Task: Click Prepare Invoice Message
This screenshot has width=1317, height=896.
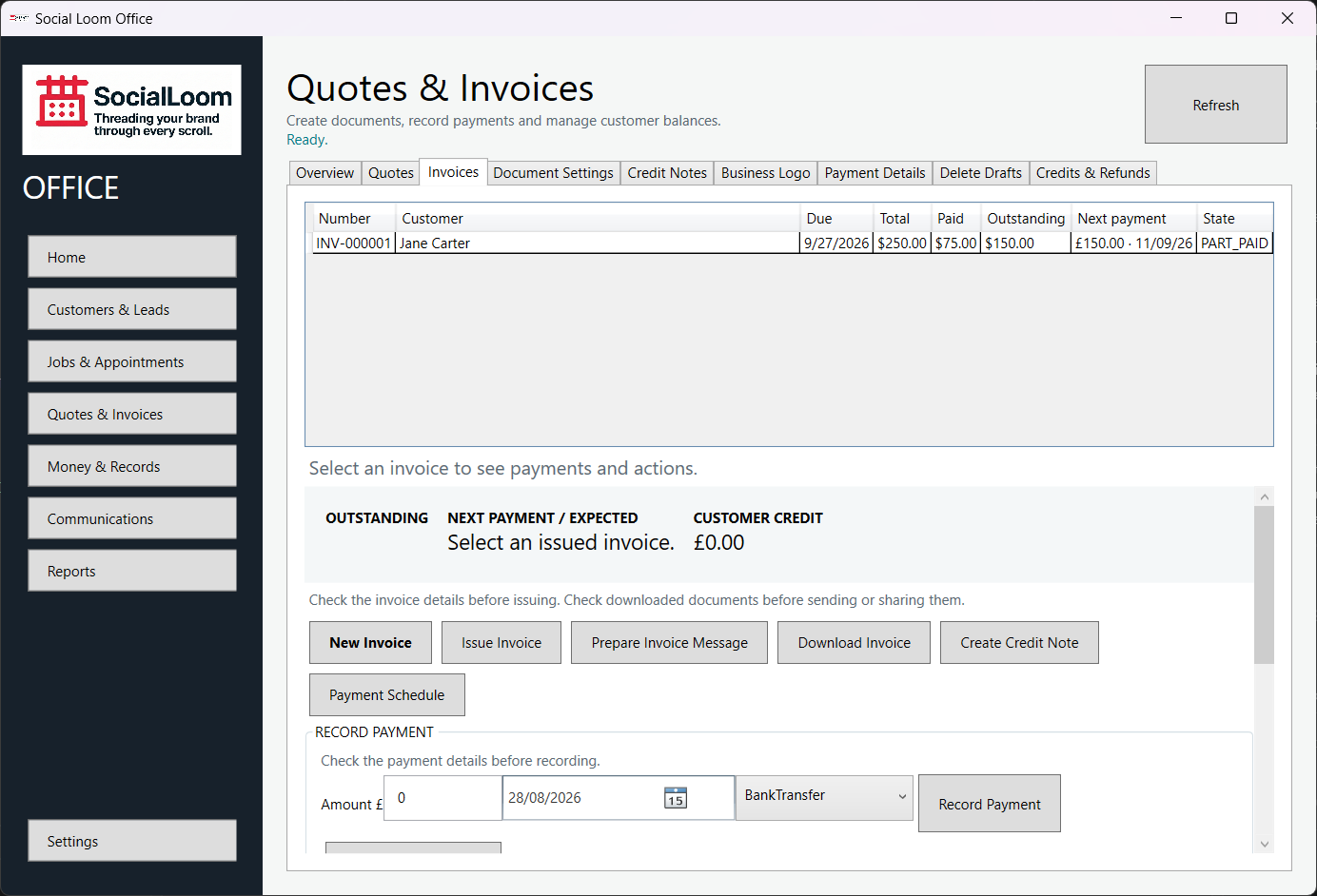Action: click(669, 643)
